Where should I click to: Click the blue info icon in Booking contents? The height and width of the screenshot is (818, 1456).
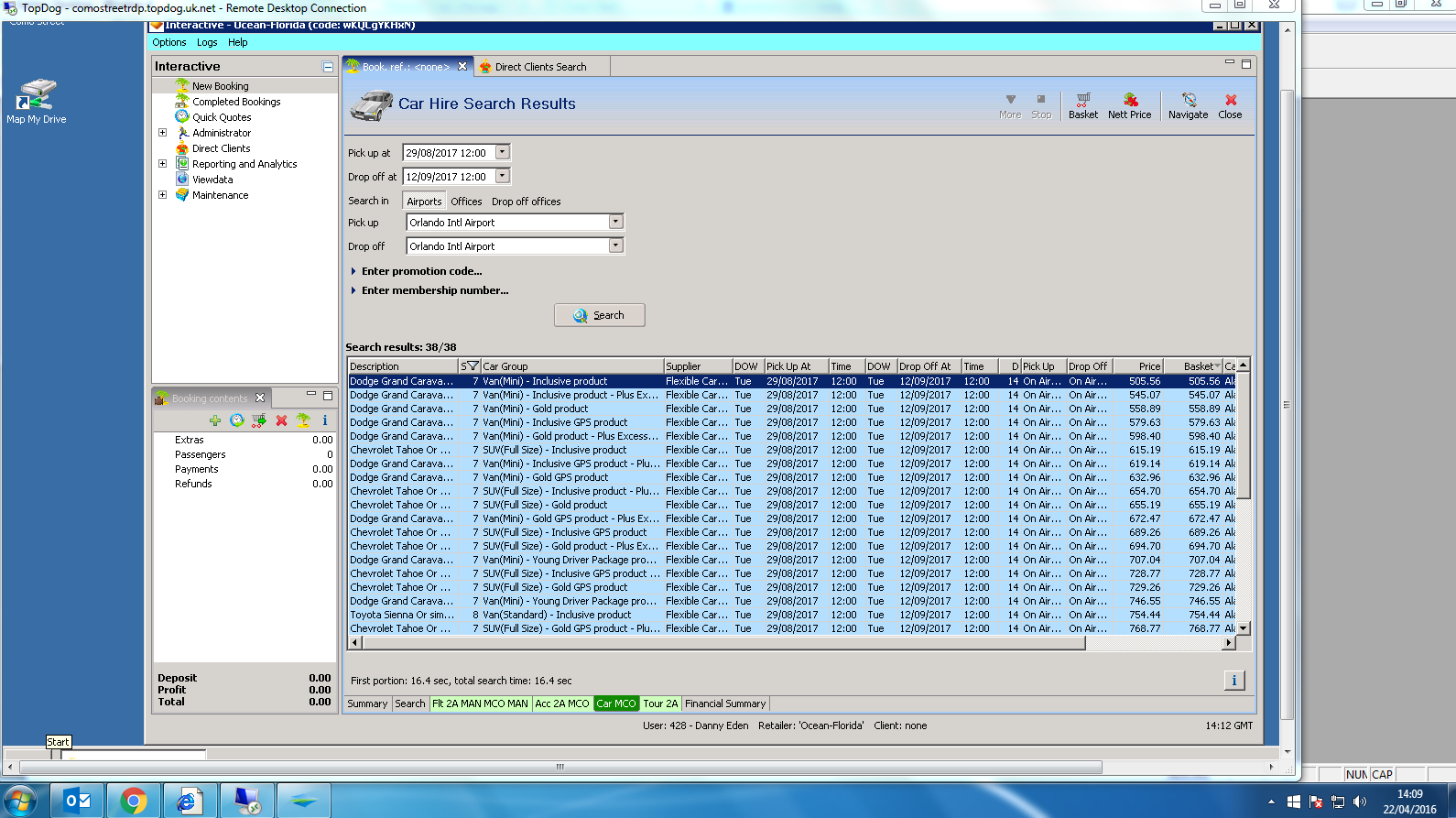click(x=325, y=420)
